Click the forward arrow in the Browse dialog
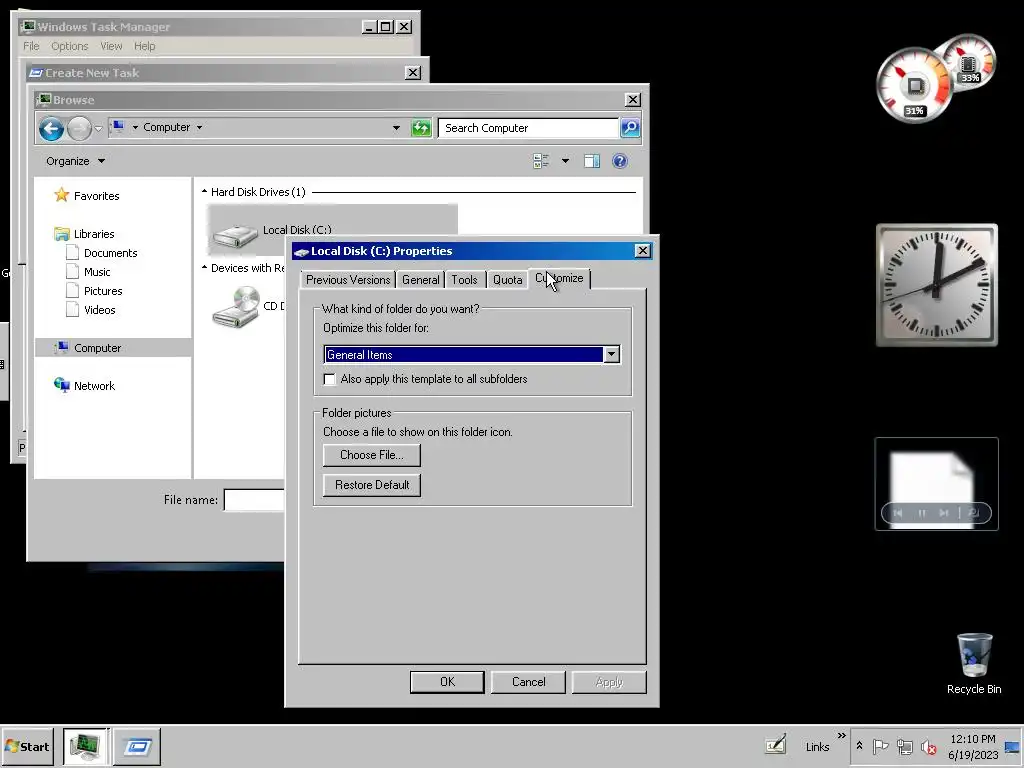 click(x=79, y=128)
